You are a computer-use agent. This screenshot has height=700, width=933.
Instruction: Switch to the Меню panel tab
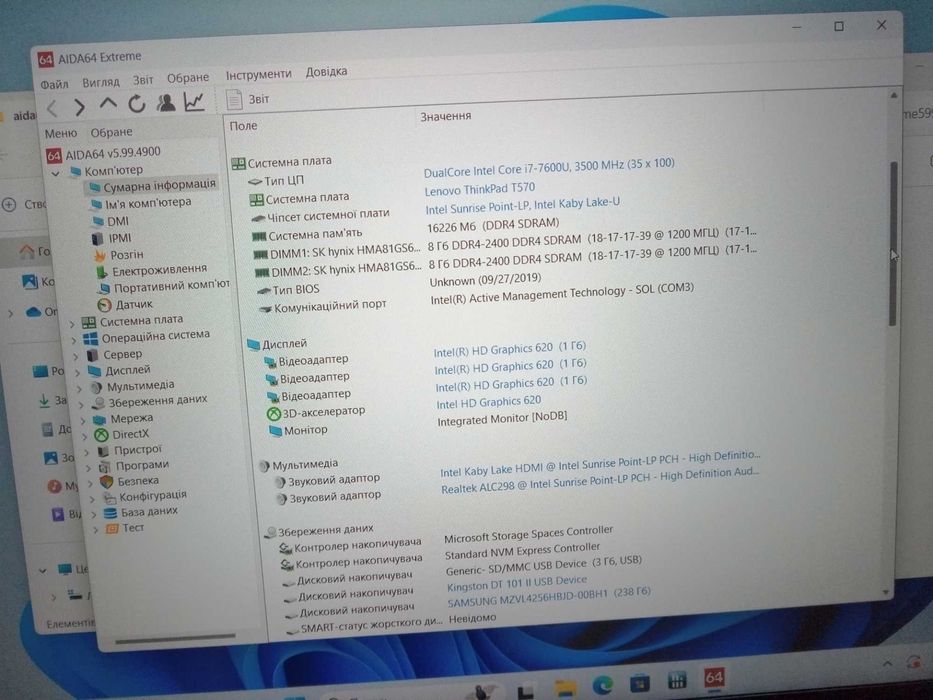pyautogui.click(x=61, y=133)
